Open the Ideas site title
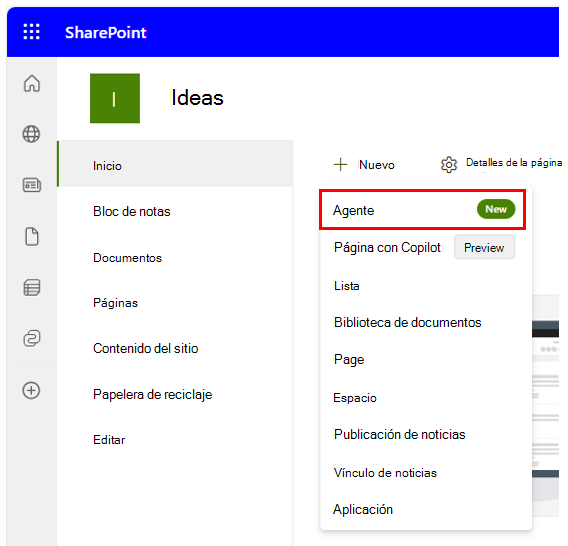Image resolution: width=568 pixels, height=546 pixels. tap(197, 98)
